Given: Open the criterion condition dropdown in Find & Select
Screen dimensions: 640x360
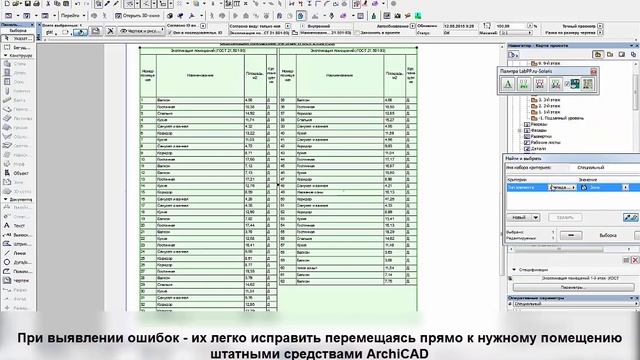Looking at the screenshot, I should (563, 187).
